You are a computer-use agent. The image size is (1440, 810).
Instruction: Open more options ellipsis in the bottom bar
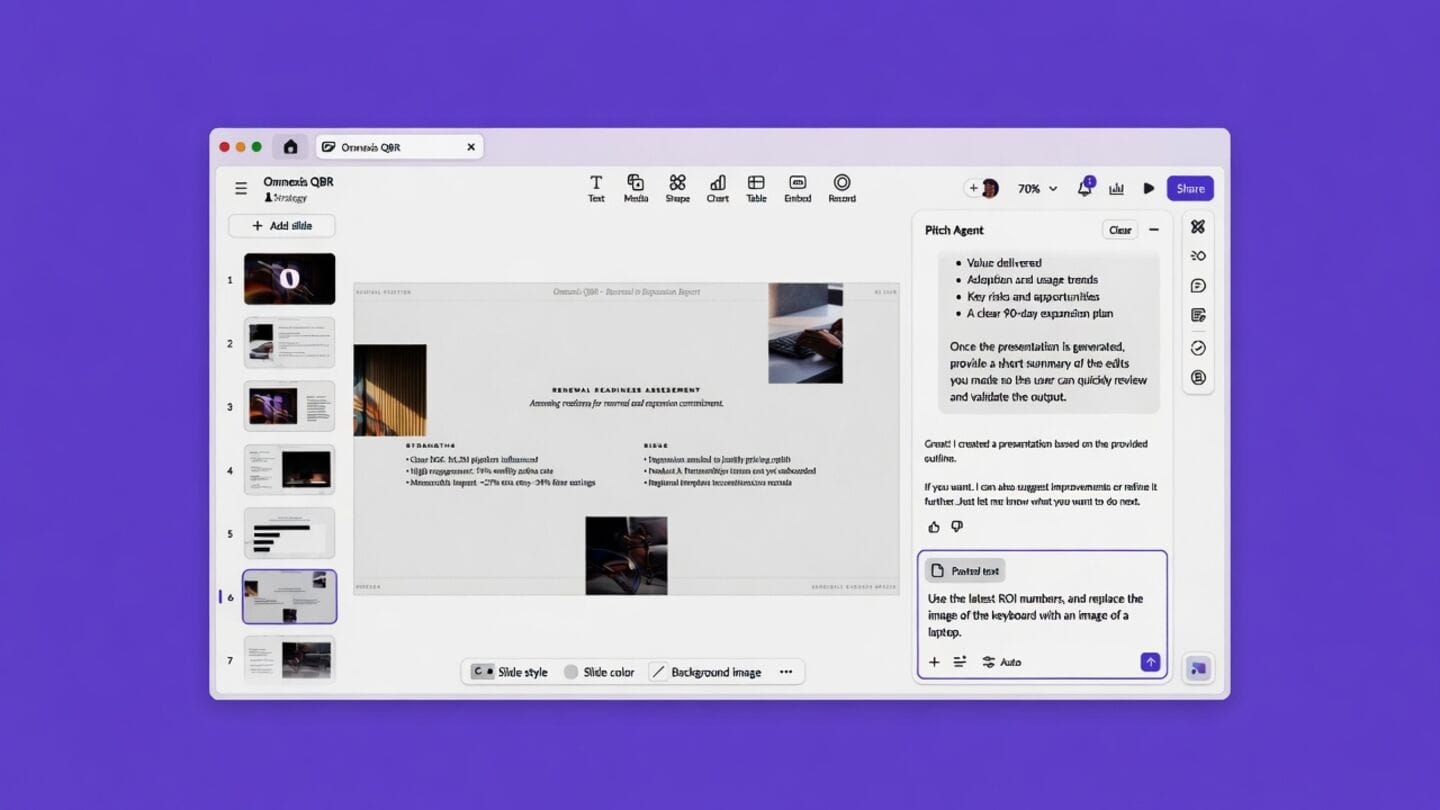(786, 672)
